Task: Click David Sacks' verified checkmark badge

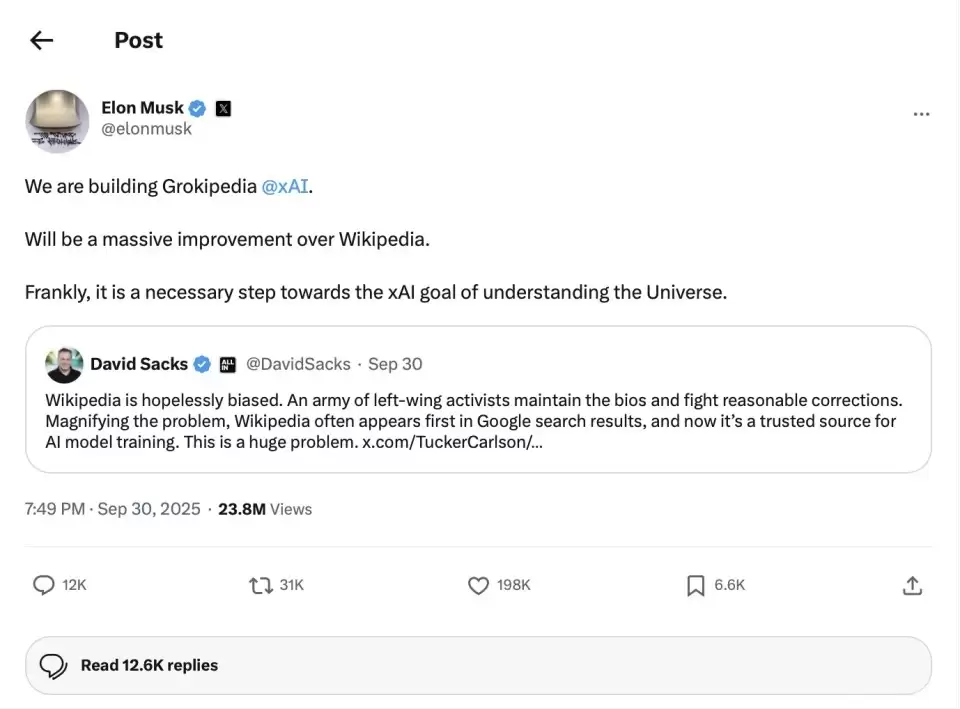Action: coord(201,364)
